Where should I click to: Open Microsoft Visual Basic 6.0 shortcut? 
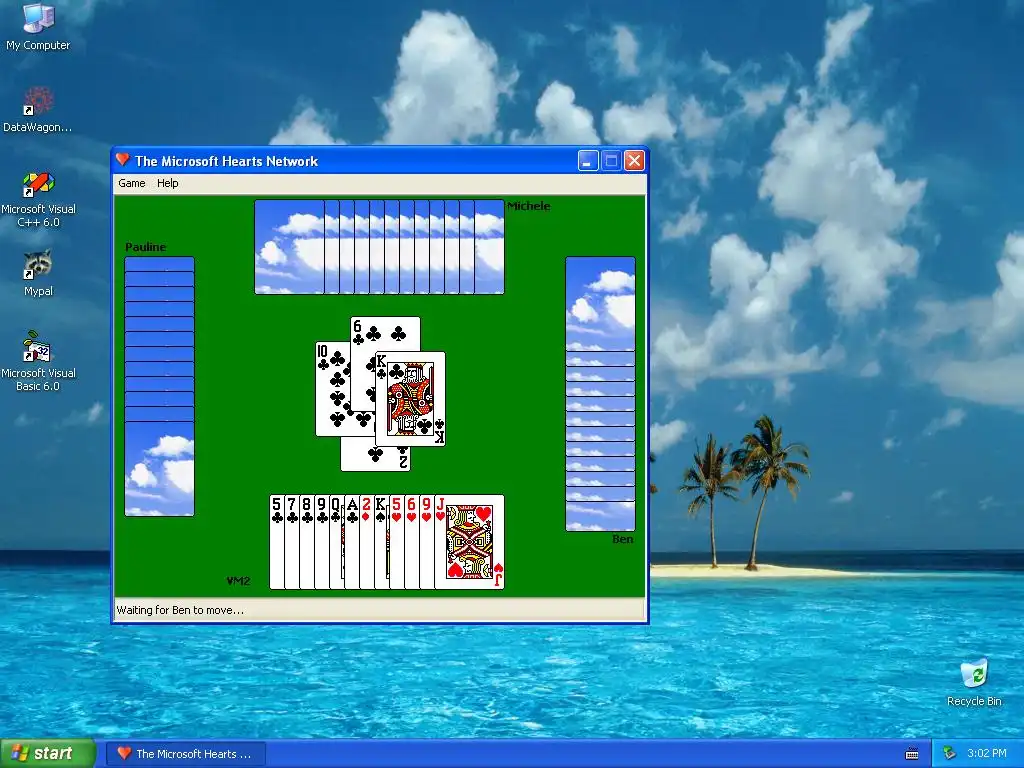tap(38, 361)
